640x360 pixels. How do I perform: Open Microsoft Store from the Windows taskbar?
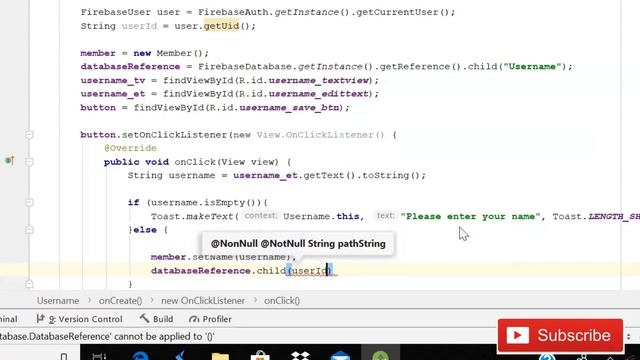tap(260, 356)
